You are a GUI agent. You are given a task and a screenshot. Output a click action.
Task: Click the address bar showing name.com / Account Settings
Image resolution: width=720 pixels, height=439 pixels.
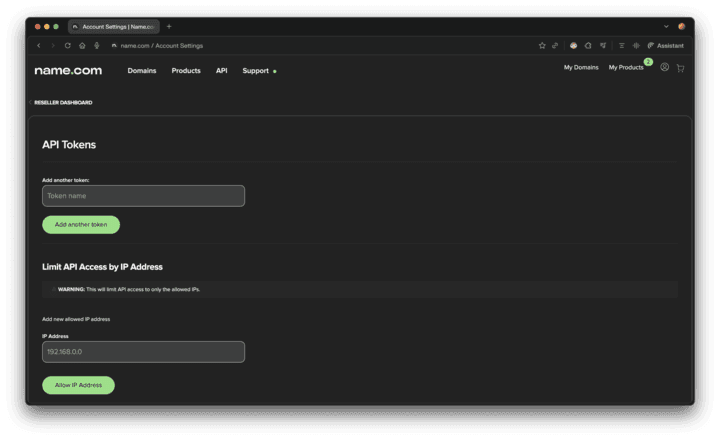pyautogui.click(x=162, y=46)
